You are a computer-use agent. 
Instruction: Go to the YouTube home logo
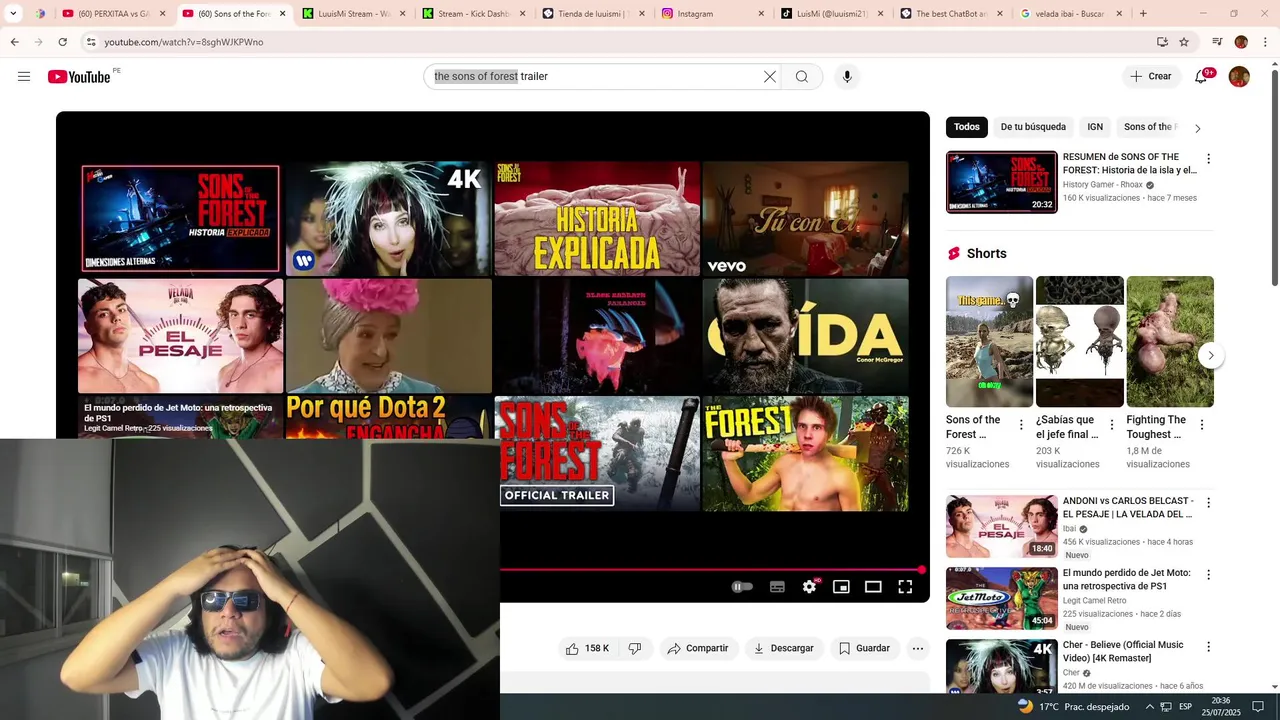(79, 77)
